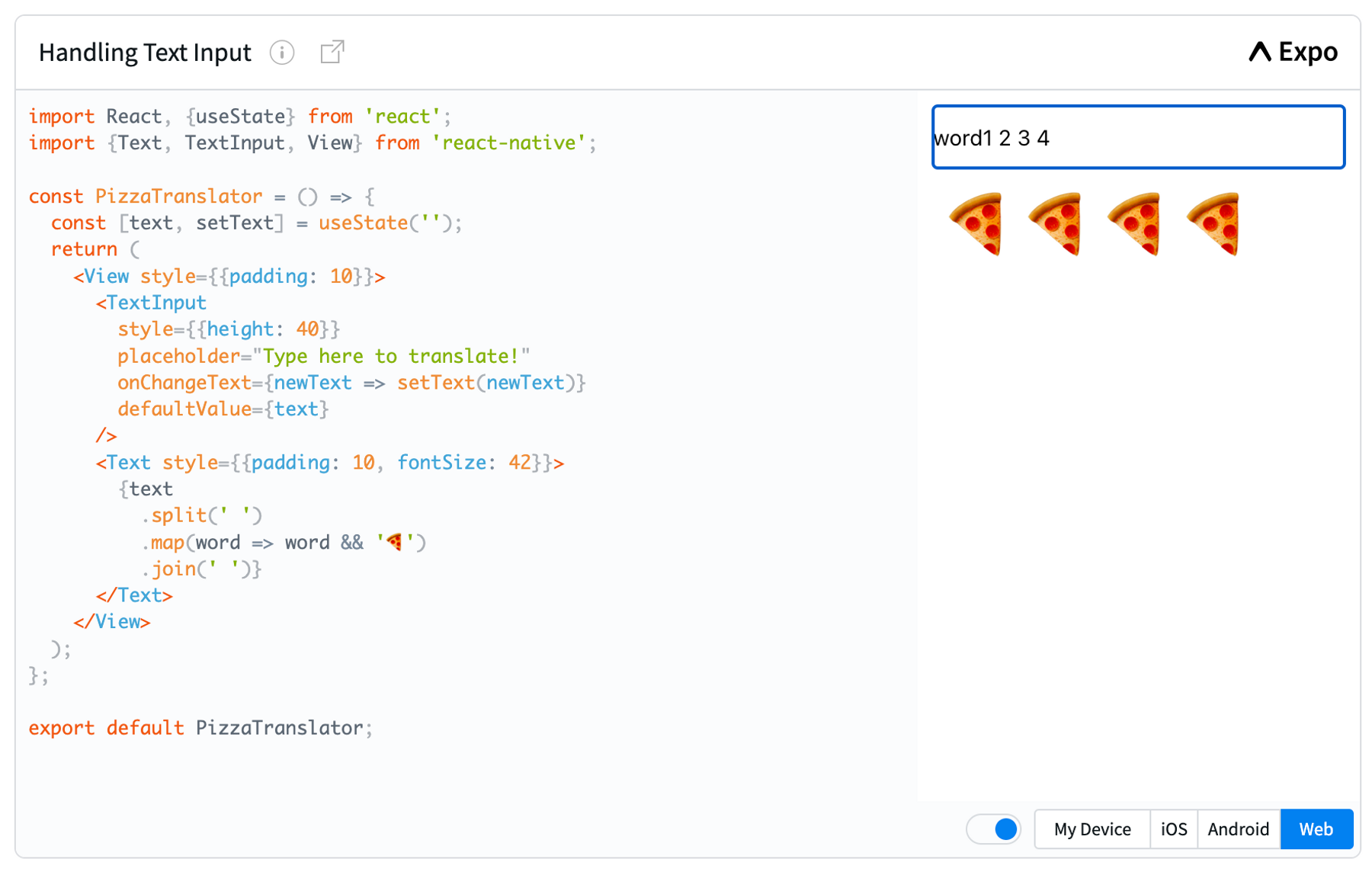The height and width of the screenshot is (875, 1372).
Task: Choose My Device as preview target
Action: pyautogui.click(x=1092, y=829)
